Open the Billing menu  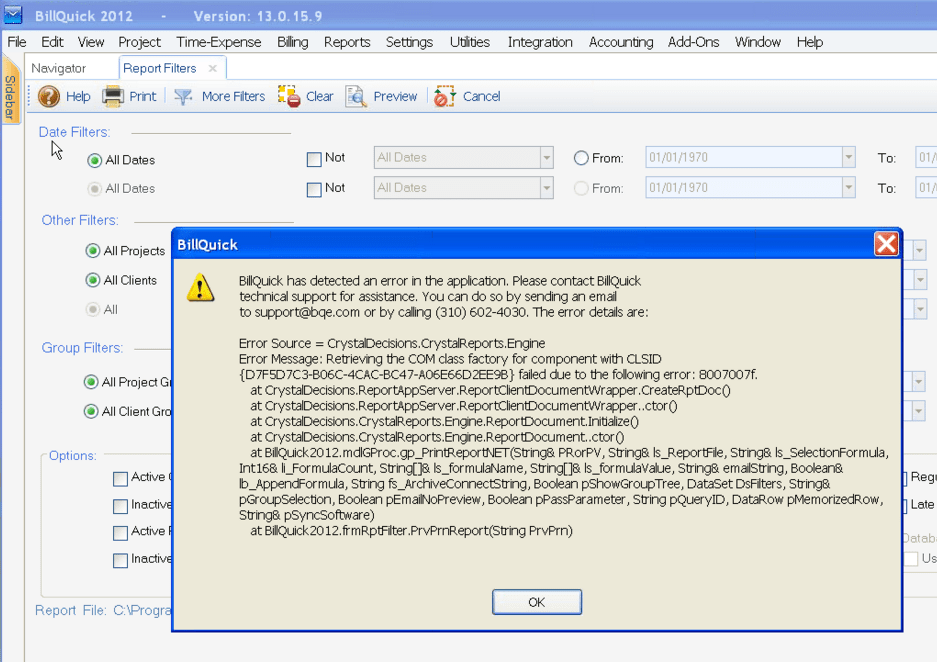point(293,42)
